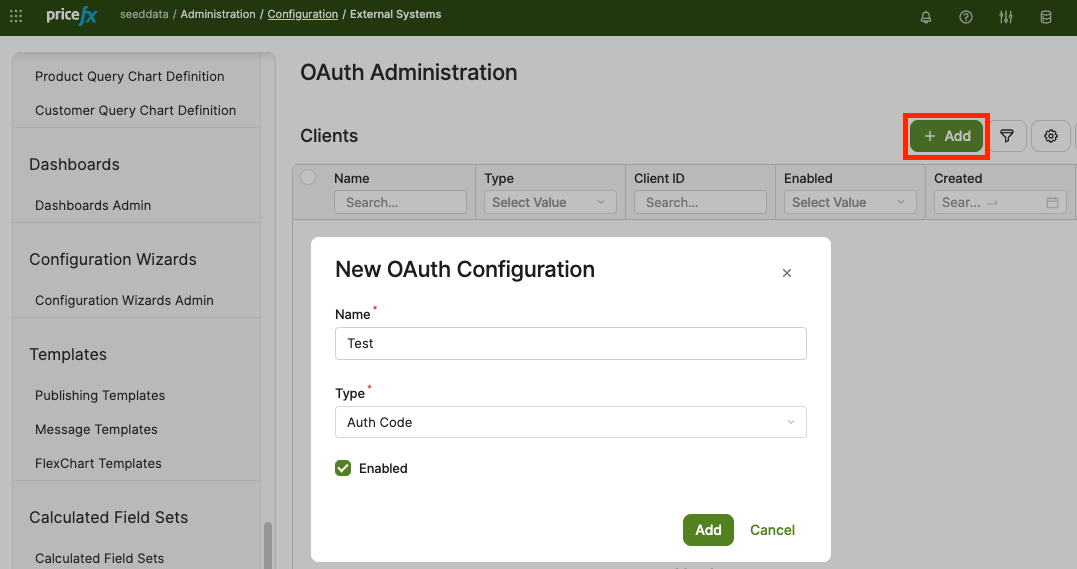Click the database icon in header

(1045, 17)
